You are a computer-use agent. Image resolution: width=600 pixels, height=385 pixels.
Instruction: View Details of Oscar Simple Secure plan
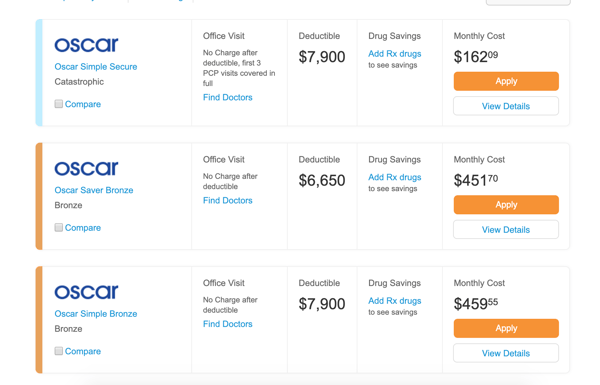click(x=506, y=106)
